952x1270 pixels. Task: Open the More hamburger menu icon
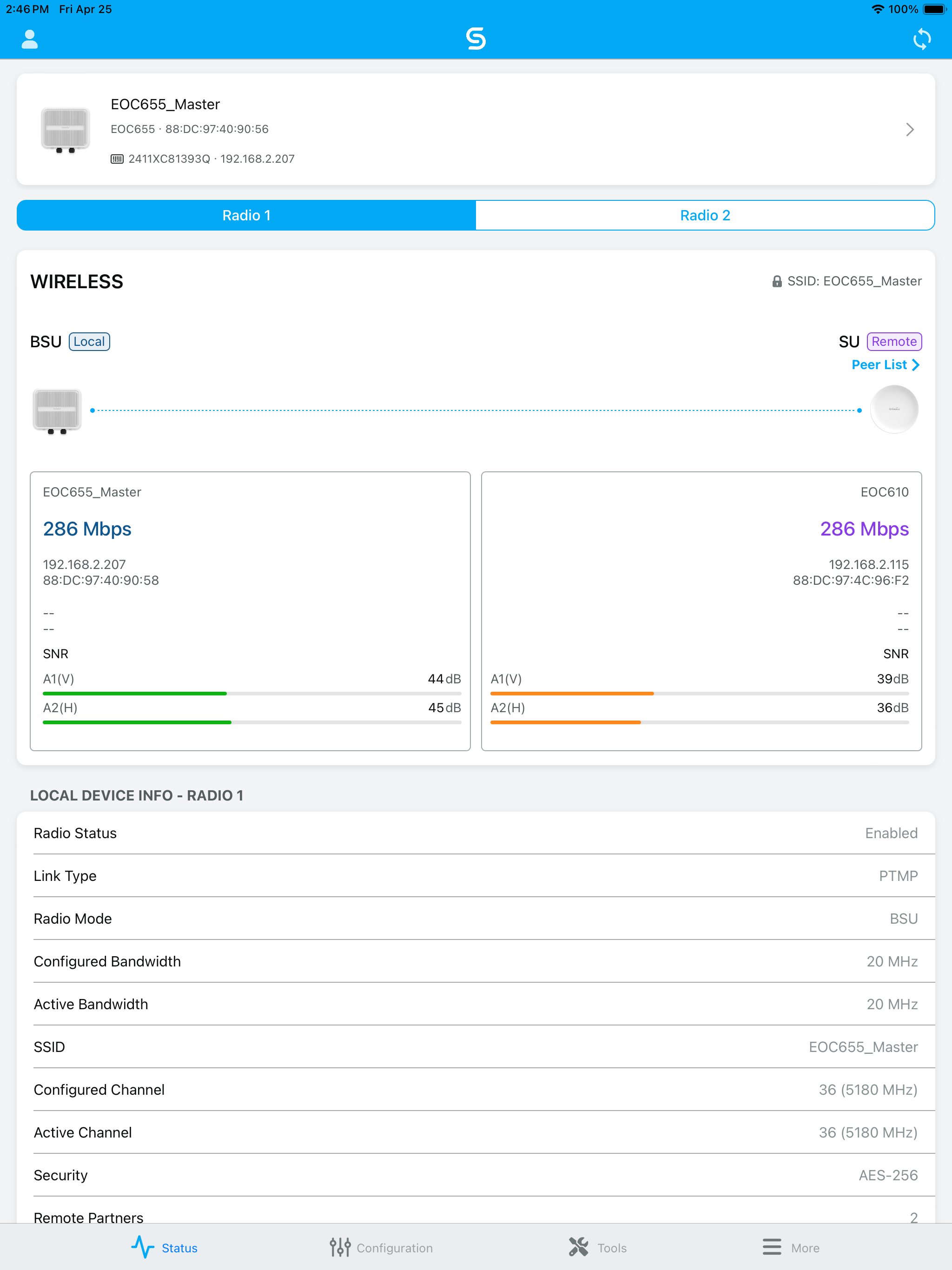(772, 1247)
